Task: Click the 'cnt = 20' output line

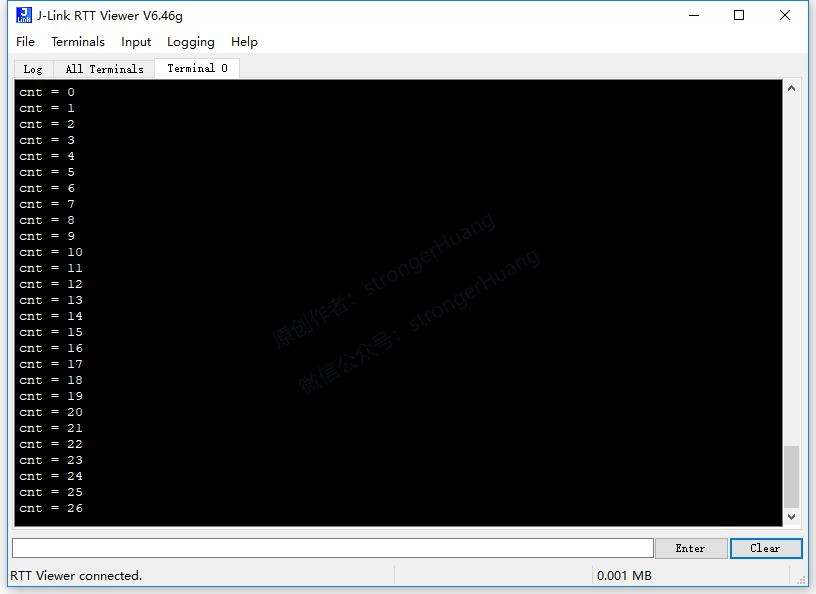Action: 51,412
